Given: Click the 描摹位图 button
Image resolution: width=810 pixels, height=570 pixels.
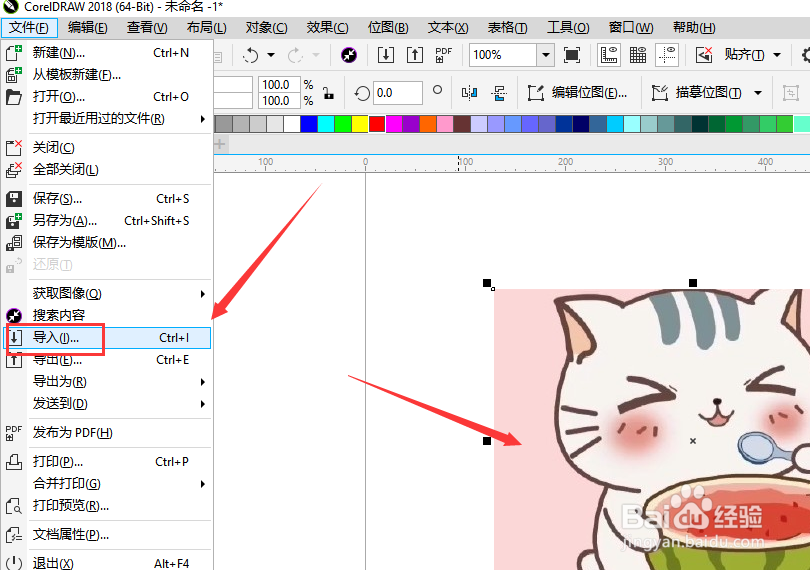Looking at the screenshot, I should [x=697, y=93].
